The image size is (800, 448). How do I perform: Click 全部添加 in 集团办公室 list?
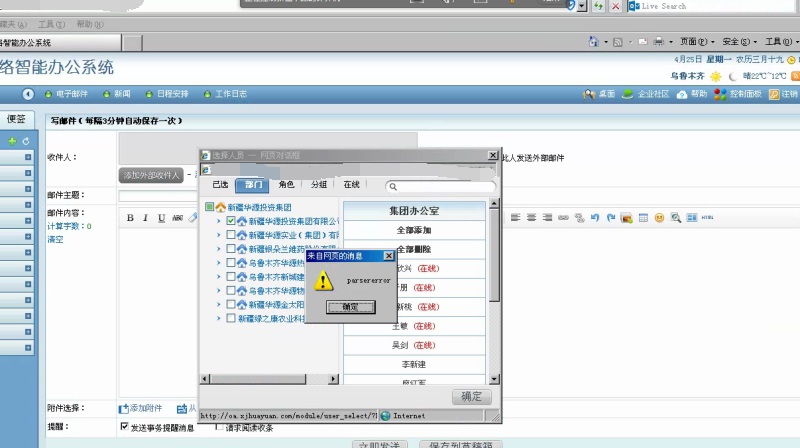tap(414, 230)
